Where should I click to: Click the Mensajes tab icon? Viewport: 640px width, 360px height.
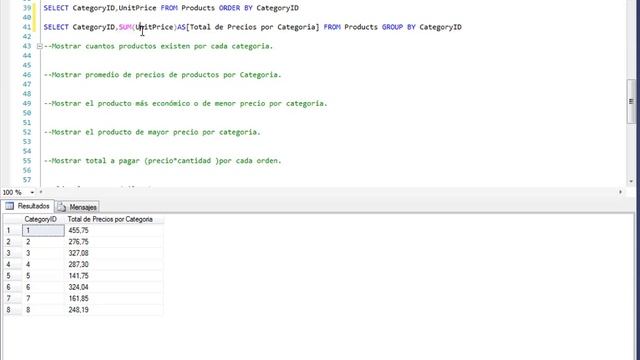[x=62, y=207]
